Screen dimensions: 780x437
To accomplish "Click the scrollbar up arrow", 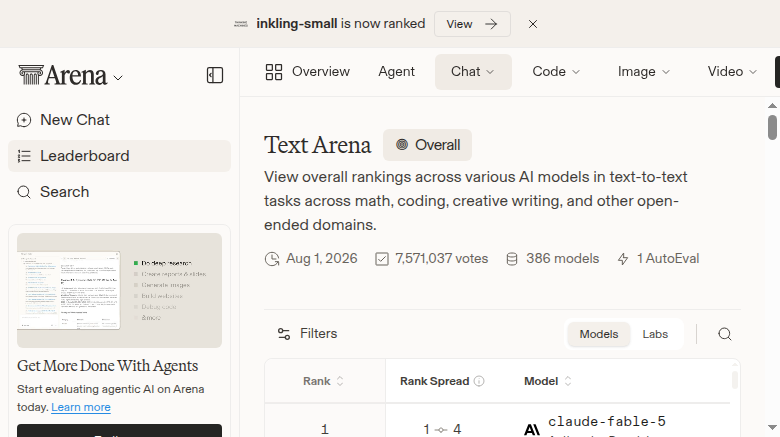I will tap(772, 106).
